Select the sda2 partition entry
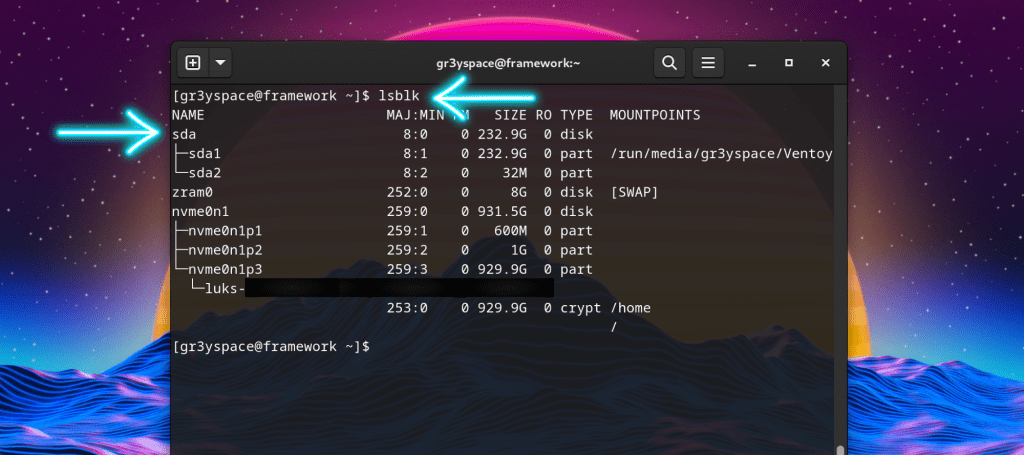The width and height of the screenshot is (1024, 455). pyautogui.click(x=204, y=173)
